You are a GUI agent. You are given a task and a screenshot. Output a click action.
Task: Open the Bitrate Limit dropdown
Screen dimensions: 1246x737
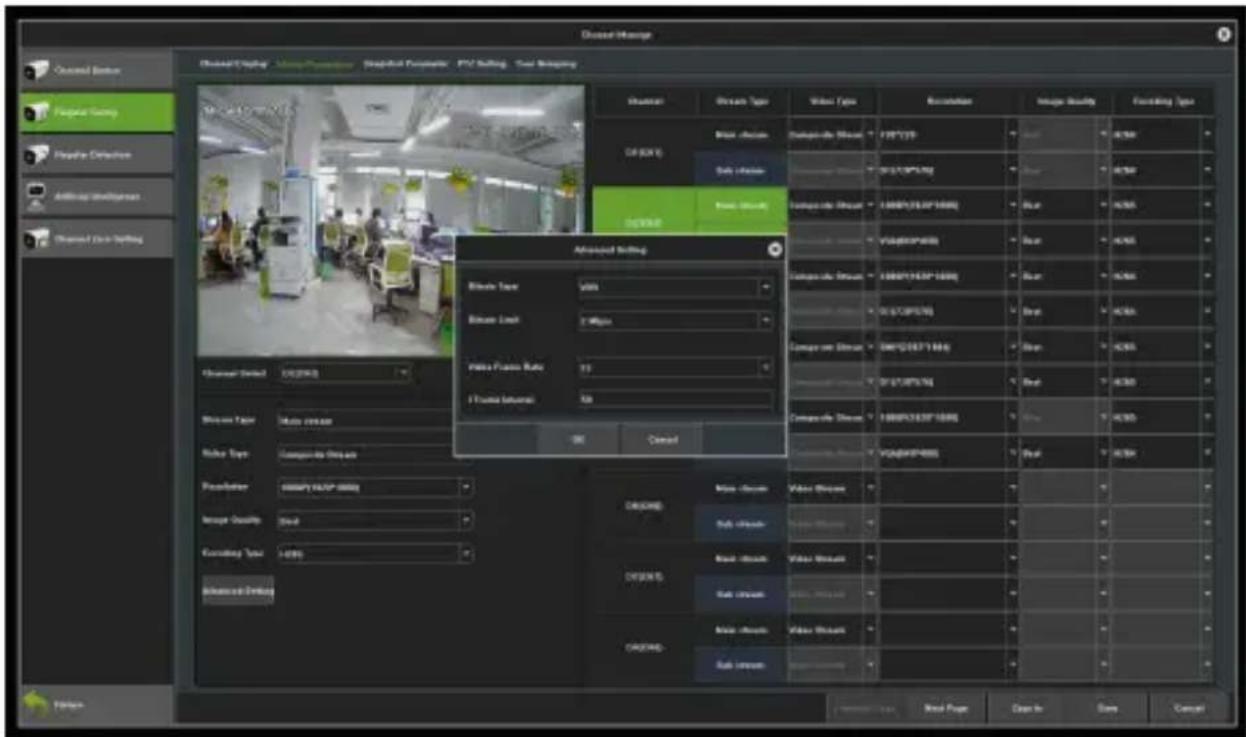tap(675, 322)
